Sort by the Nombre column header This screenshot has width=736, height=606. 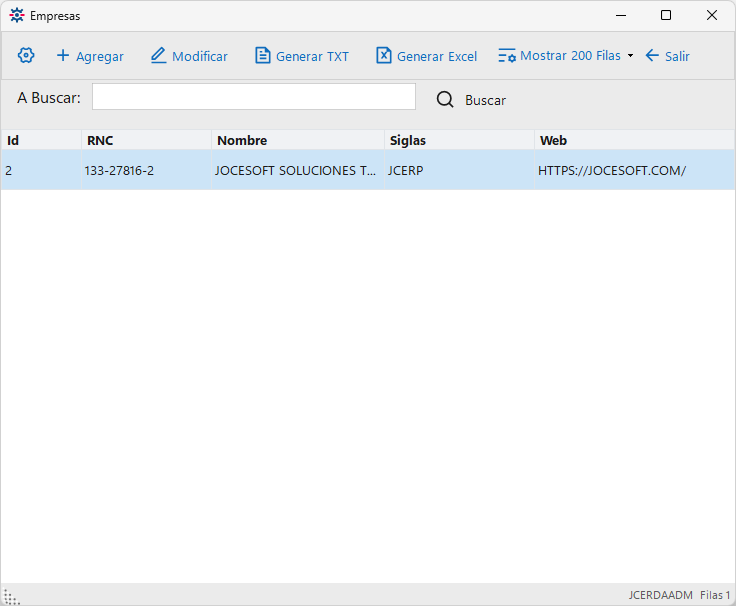pyautogui.click(x=298, y=140)
